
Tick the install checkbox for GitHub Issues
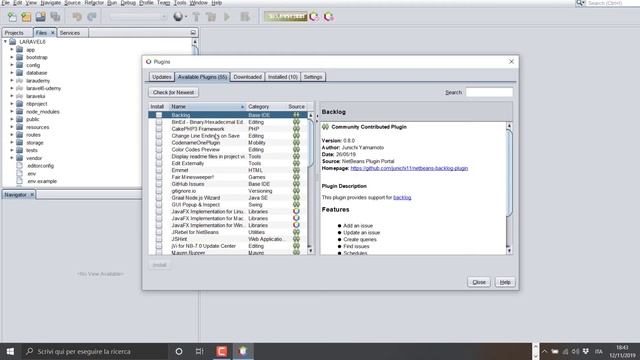point(159,184)
